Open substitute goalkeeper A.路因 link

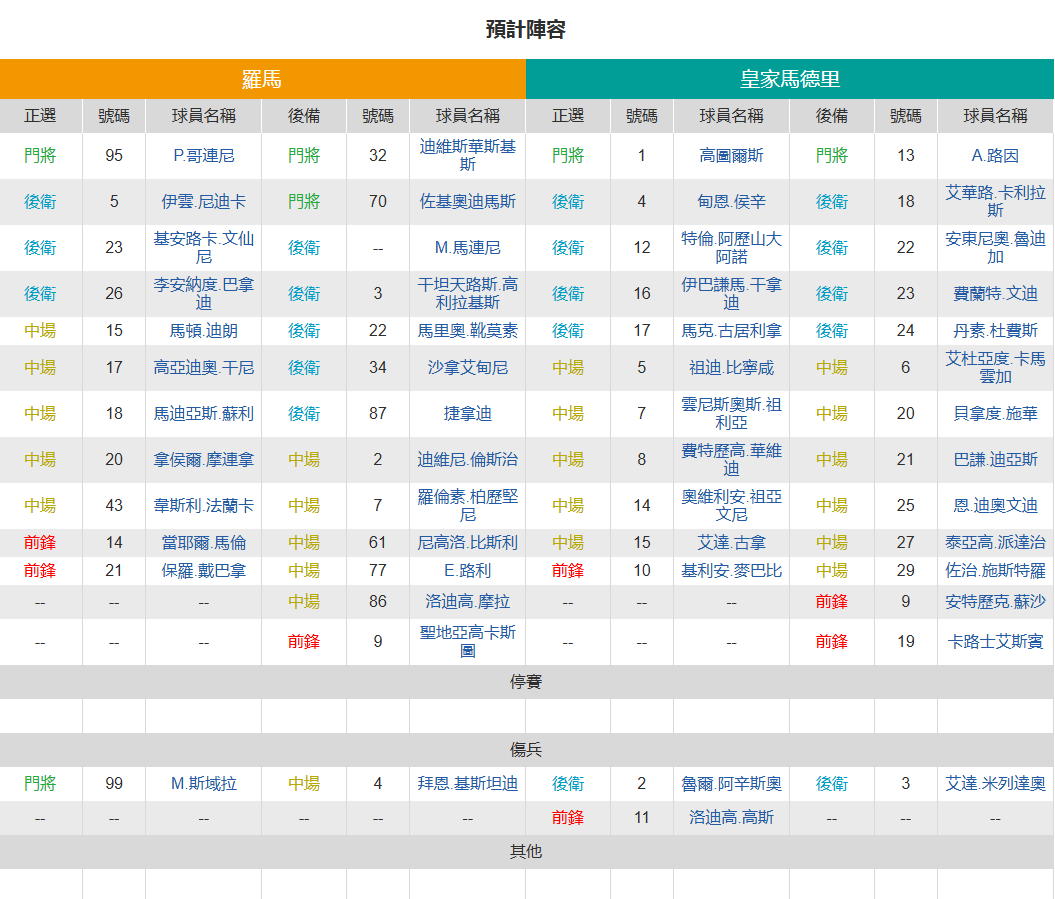pyautogui.click(x=995, y=155)
